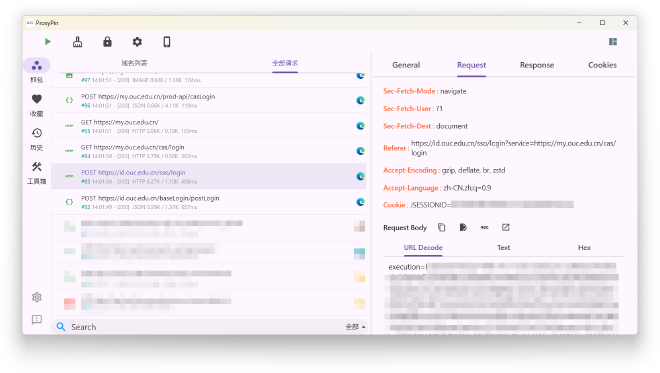The image size is (660, 373).
Task: Start proxy capture with the green play button
Action: (48, 42)
